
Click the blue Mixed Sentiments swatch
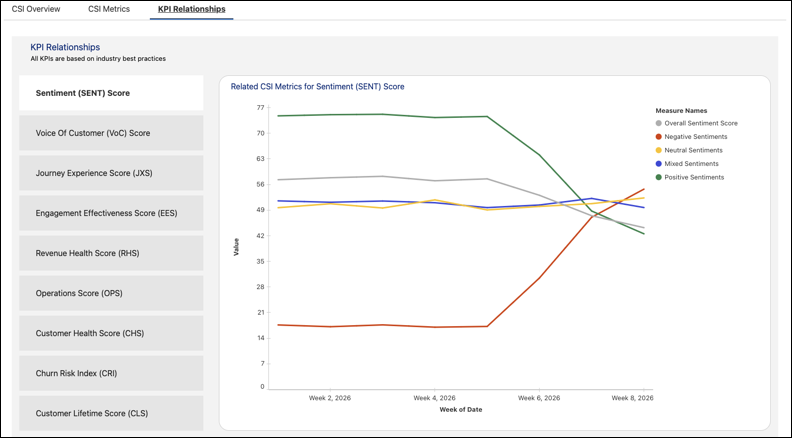point(659,164)
